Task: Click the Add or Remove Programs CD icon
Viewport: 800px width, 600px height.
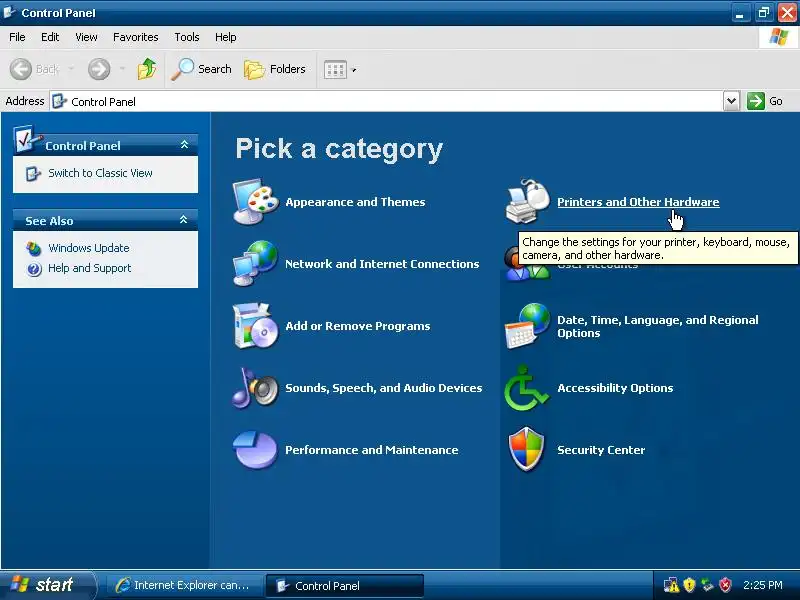Action: [255, 326]
